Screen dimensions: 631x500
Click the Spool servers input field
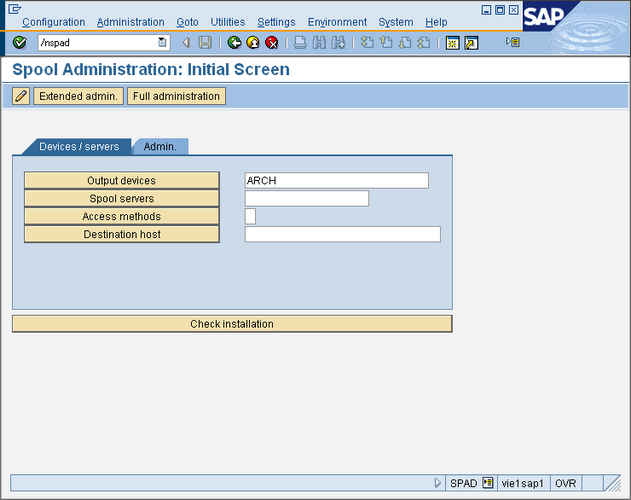pyautogui.click(x=306, y=198)
